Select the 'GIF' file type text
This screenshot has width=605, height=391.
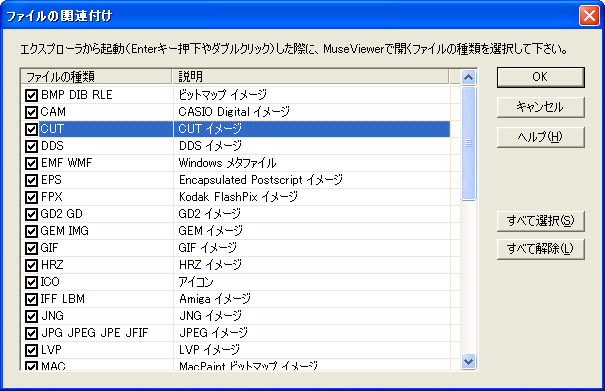(x=49, y=248)
